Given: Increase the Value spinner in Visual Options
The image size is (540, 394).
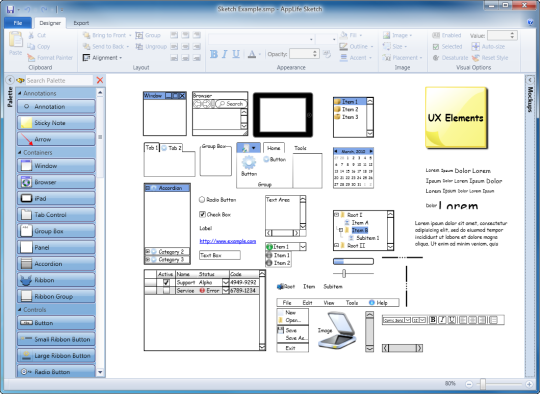Looking at the screenshot, I should [x=512, y=33].
